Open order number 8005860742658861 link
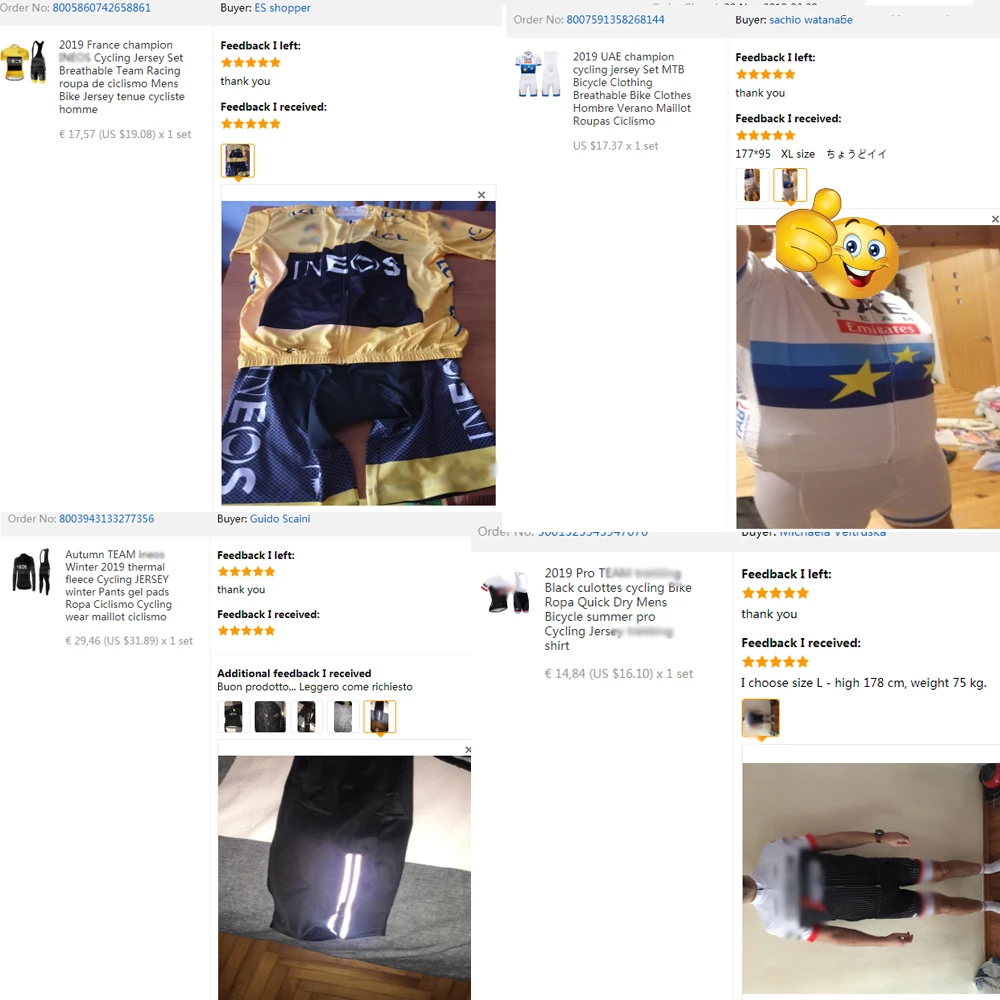This screenshot has height=1000, width=1000. coord(101,8)
